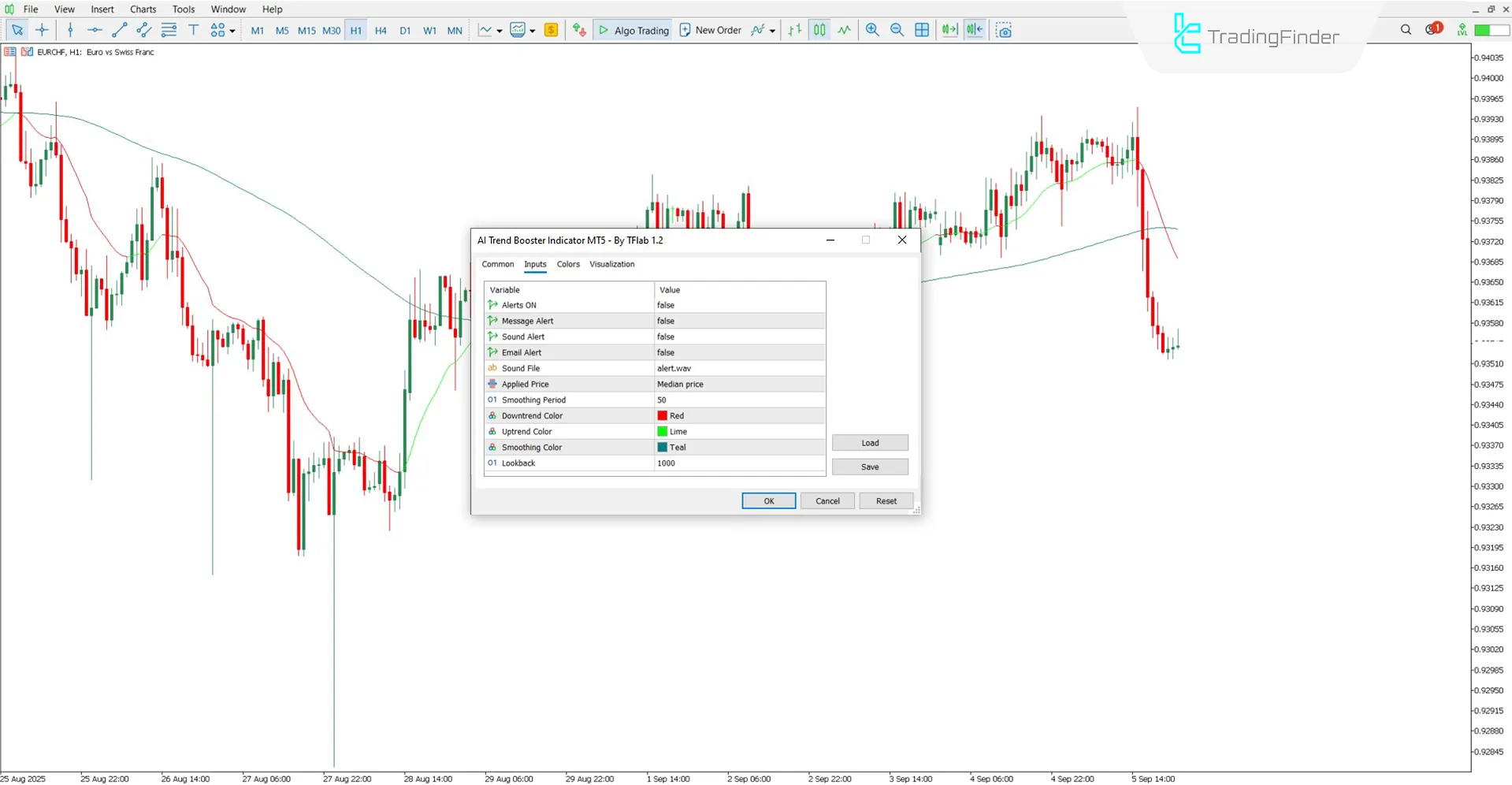Click the New Order button
Image resolution: width=1512 pixels, height=785 pixels.
pyautogui.click(x=710, y=30)
